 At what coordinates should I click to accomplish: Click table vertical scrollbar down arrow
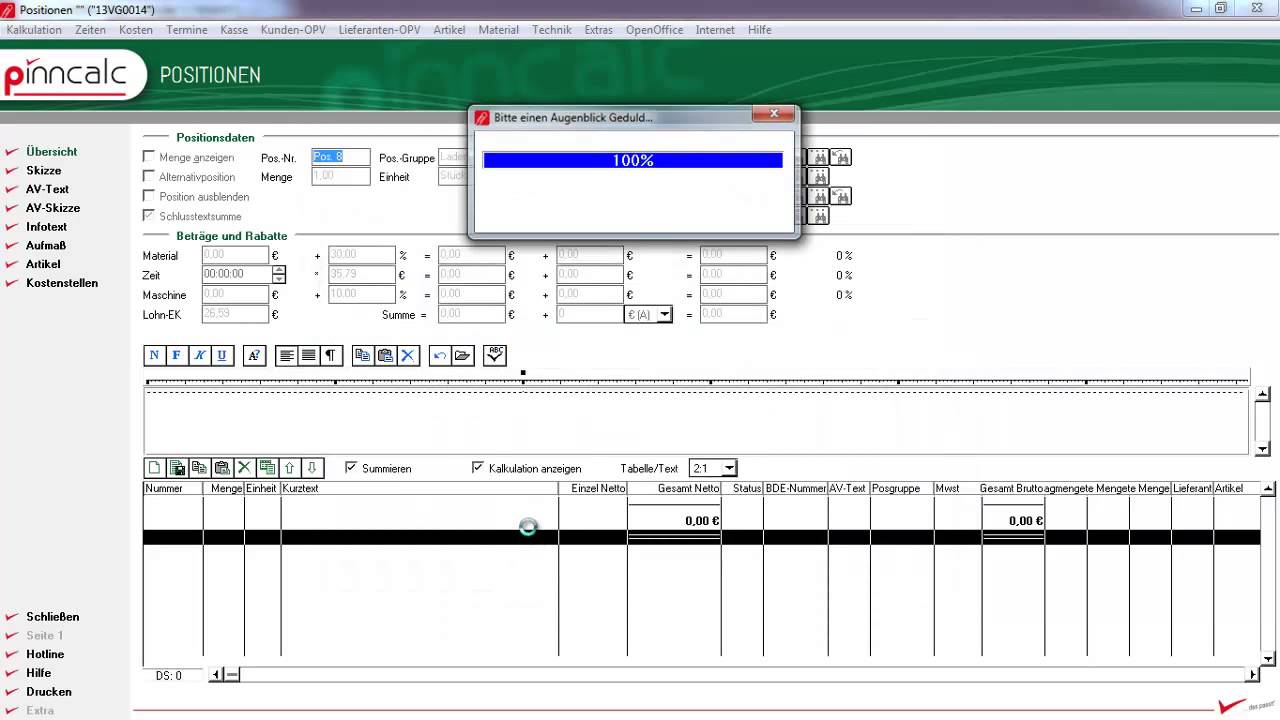[1269, 659]
